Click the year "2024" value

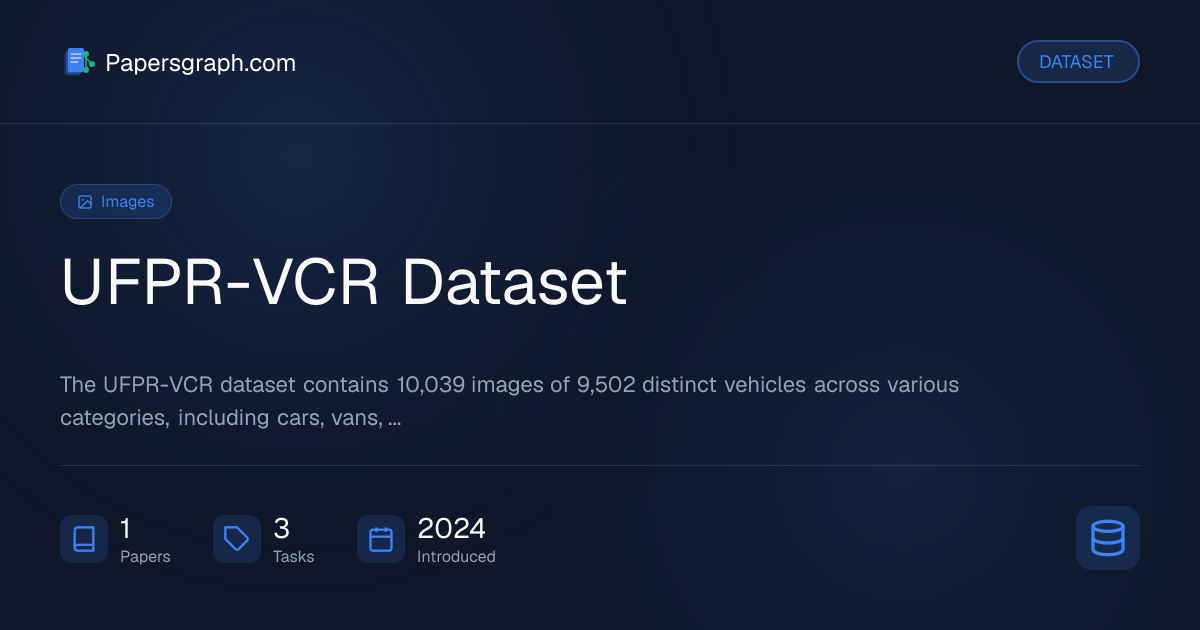(451, 528)
